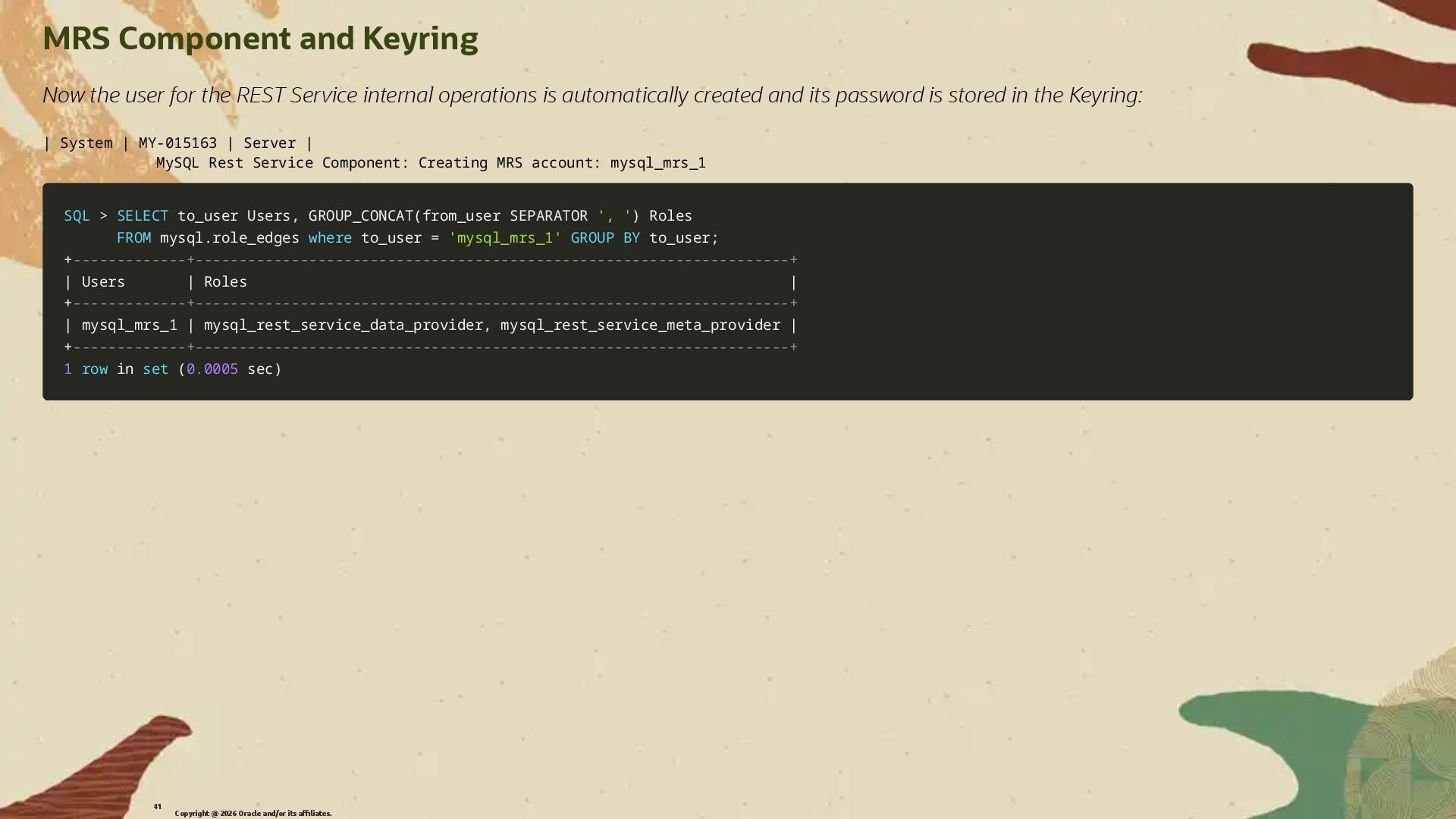Click the SQL prompt label in code block
The width and height of the screenshot is (1456, 819).
pyautogui.click(x=77, y=216)
